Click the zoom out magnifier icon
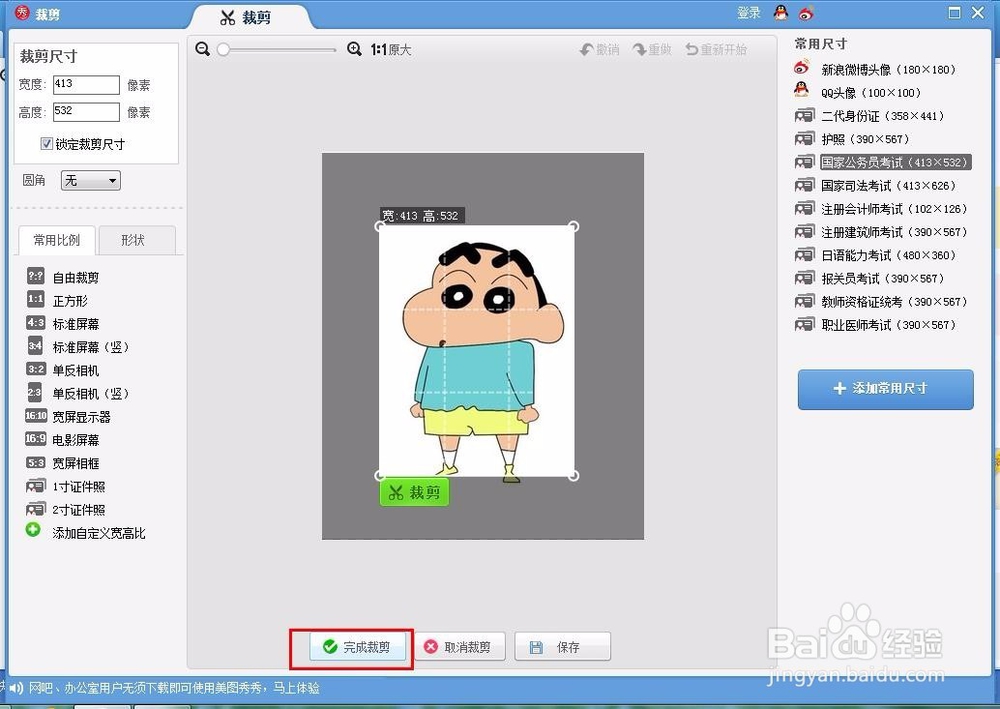1000x709 pixels. 203,49
